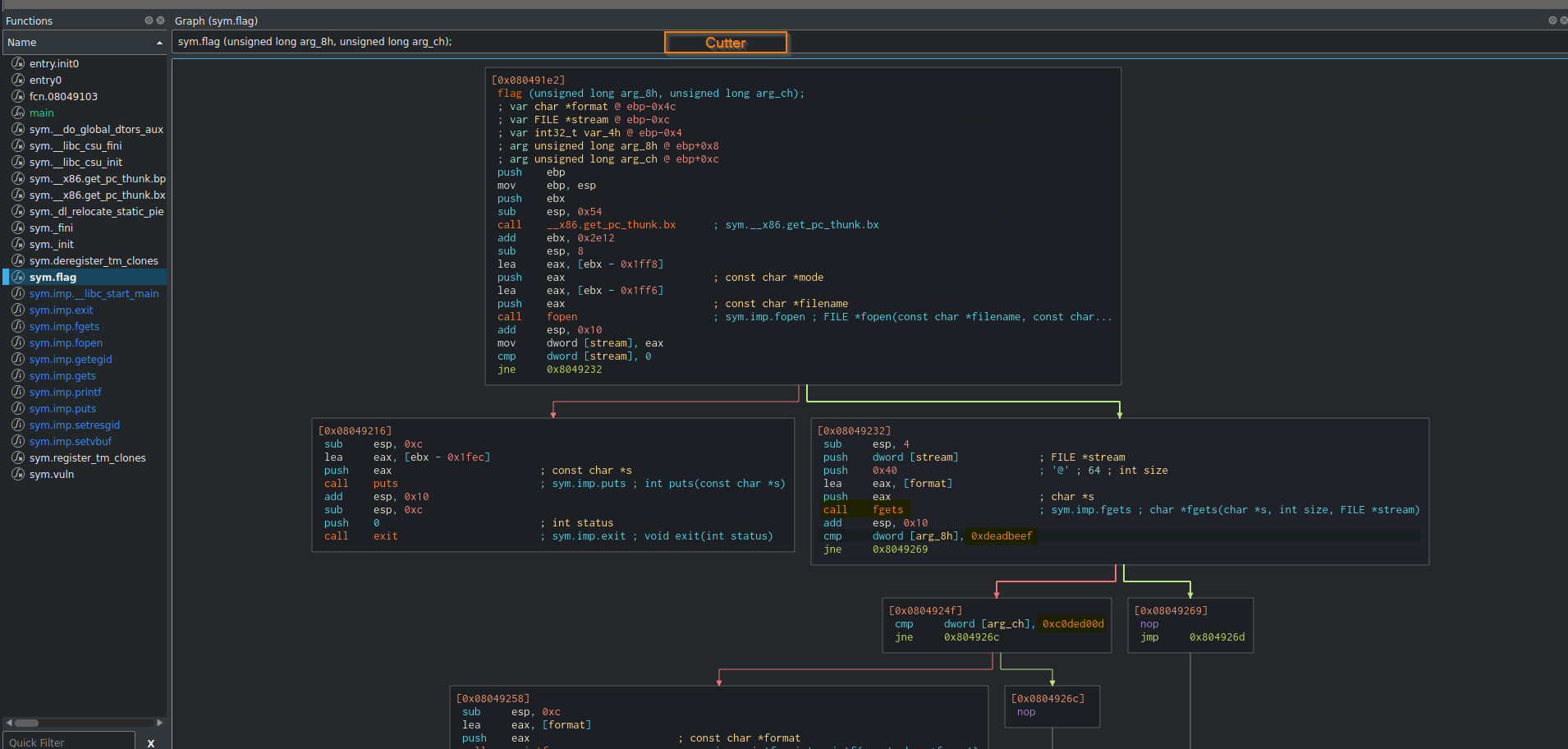Float the Graph panel via its undock icon

click(x=1552, y=21)
